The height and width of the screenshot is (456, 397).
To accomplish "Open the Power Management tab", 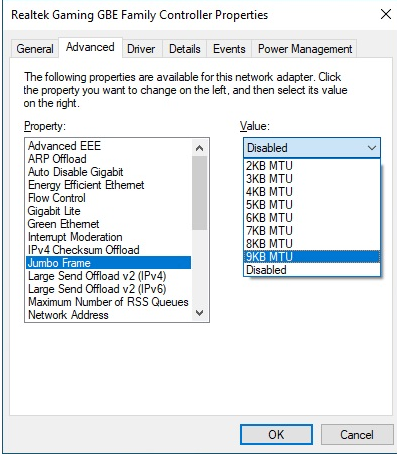I will 305,49.
